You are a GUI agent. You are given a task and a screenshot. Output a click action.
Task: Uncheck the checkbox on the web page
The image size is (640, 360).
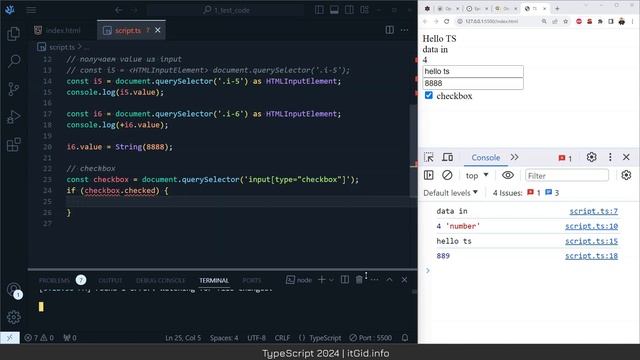point(429,96)
